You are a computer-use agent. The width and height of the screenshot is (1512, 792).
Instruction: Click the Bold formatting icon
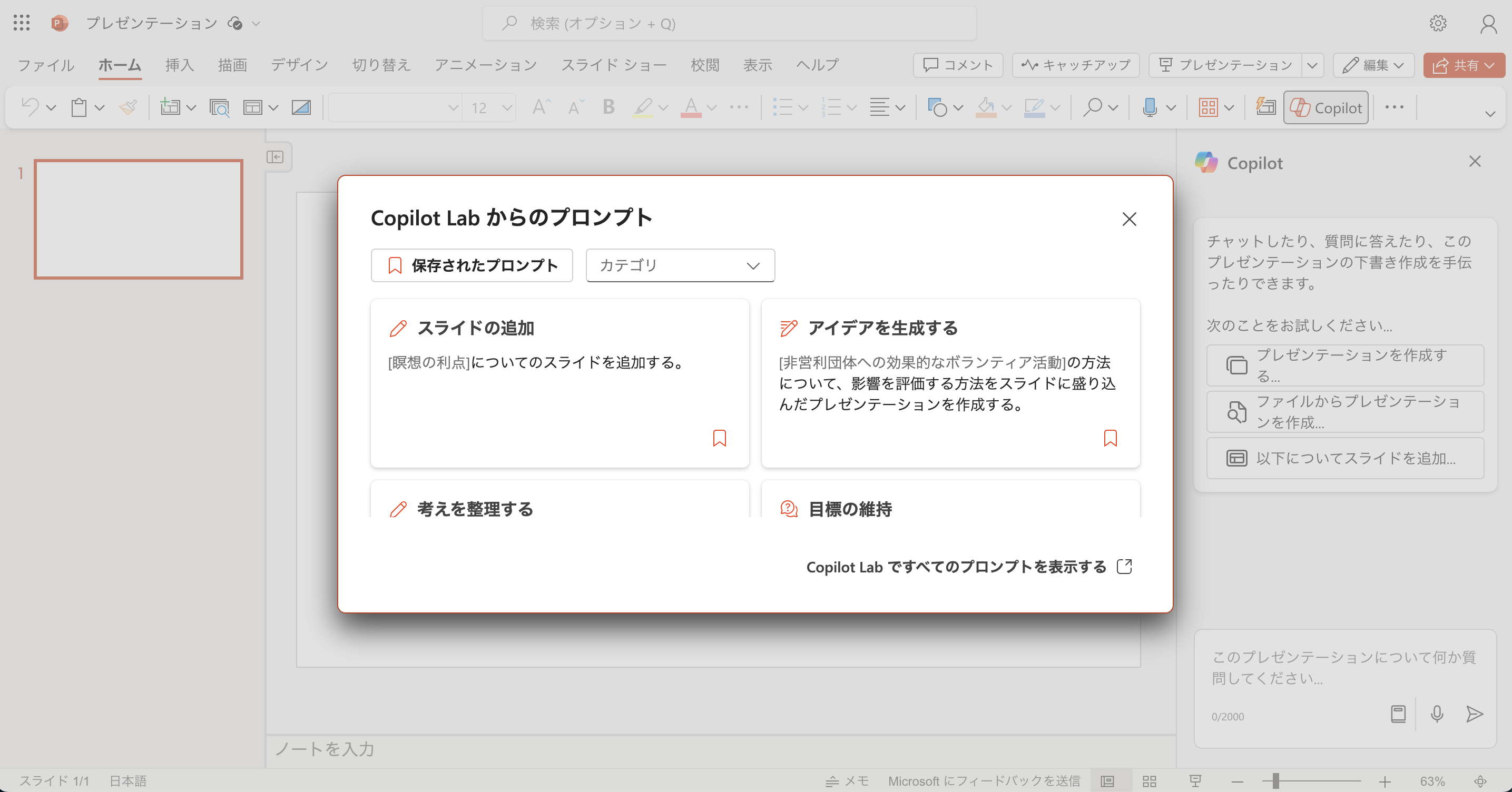pyautogui.click(x=608, y=107)
